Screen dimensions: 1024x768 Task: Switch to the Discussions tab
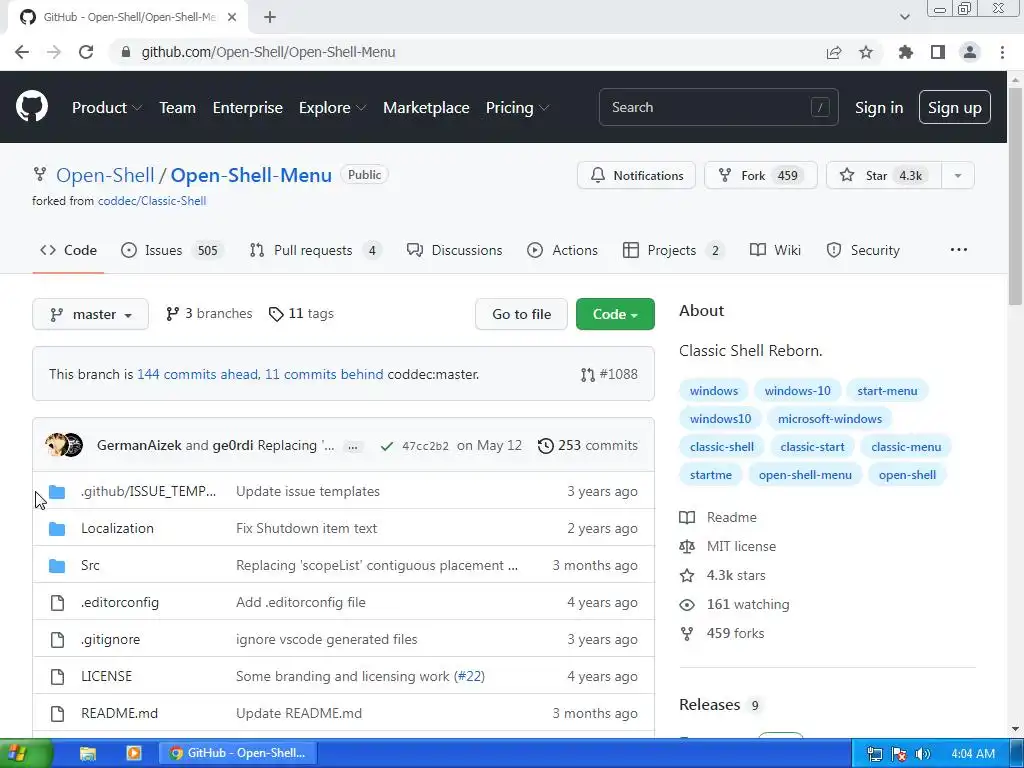coord(454,250)
